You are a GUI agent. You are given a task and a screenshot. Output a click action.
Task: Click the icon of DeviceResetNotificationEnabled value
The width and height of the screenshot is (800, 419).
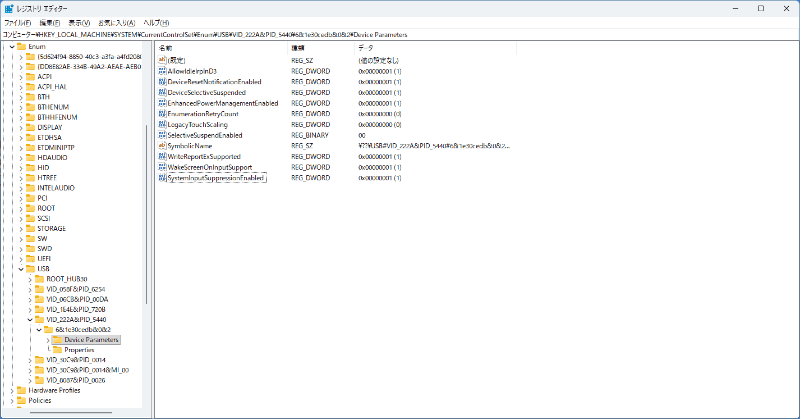pyautogui.click(x=162, y=82)
